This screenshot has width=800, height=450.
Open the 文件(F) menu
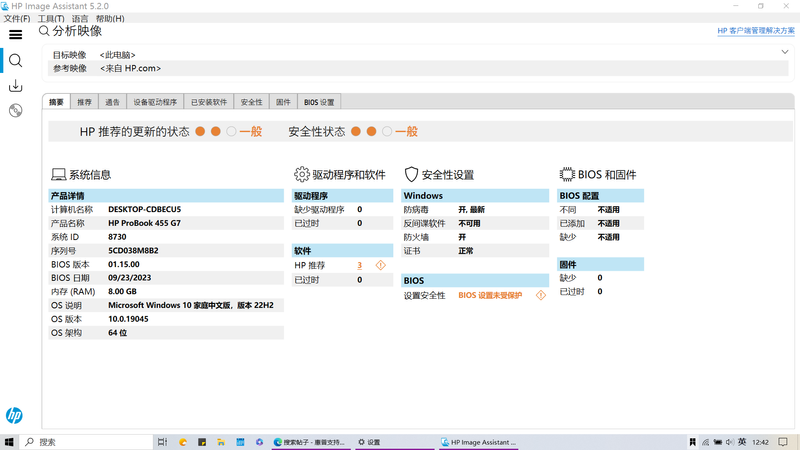click(17, 19)
